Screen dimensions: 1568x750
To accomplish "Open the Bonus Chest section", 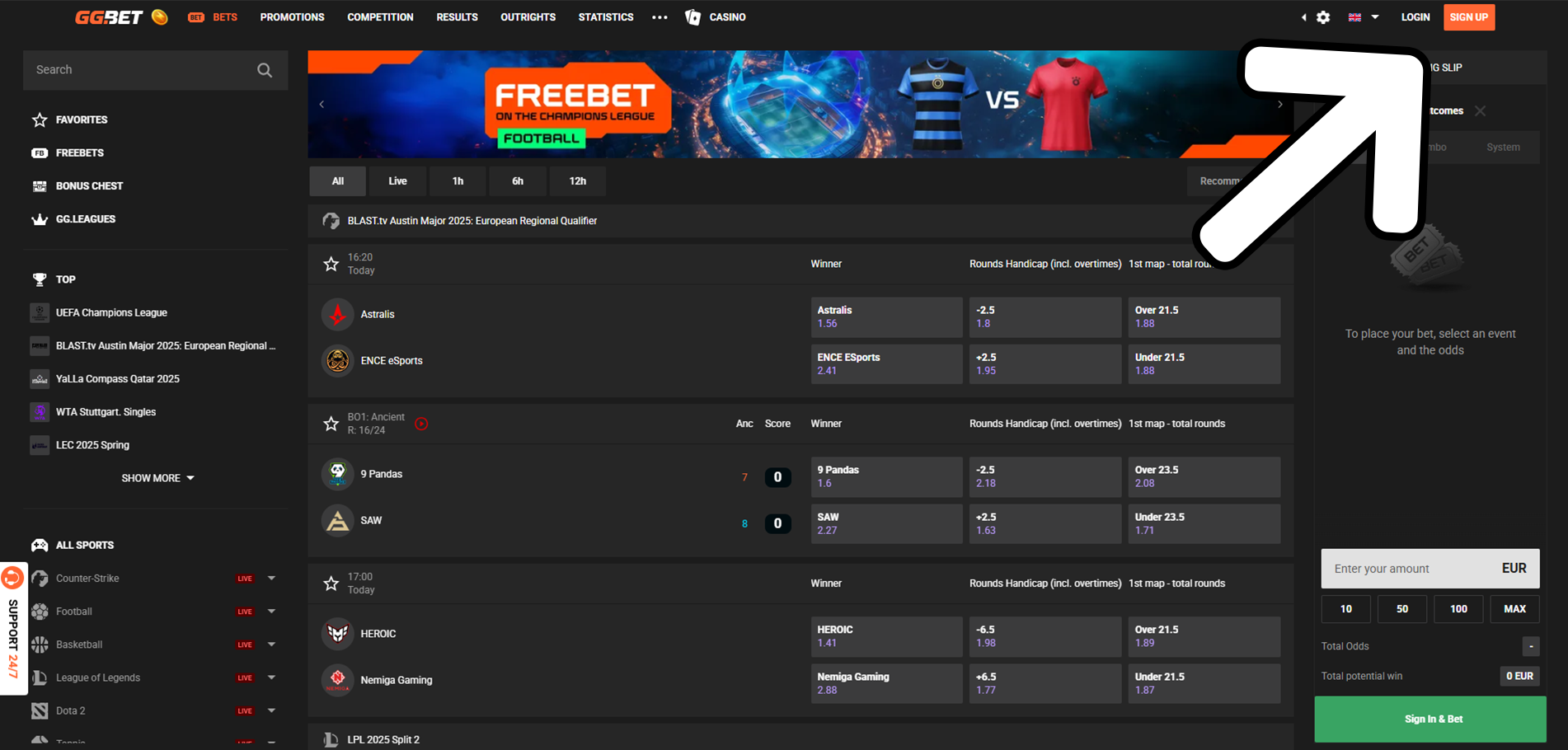I will 88,186.
